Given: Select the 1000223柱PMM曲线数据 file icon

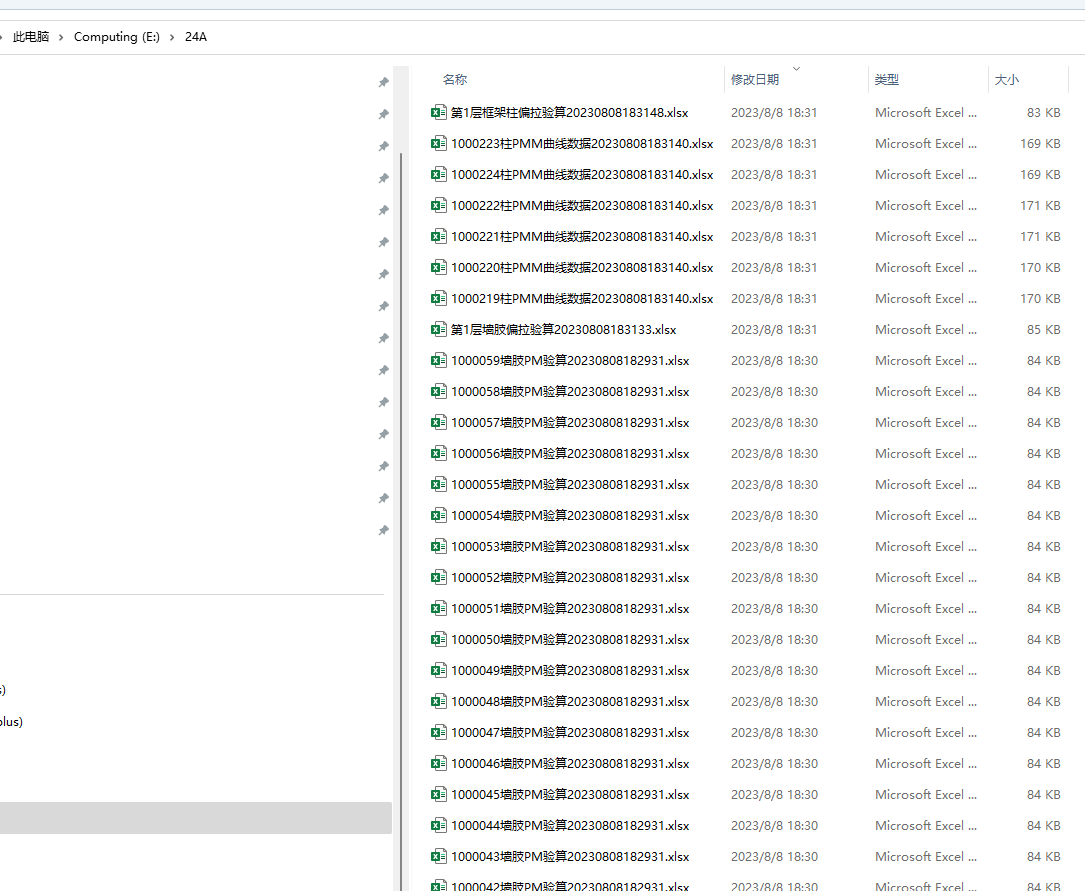Looking at the screenshot, I should (x=438, y=144).
